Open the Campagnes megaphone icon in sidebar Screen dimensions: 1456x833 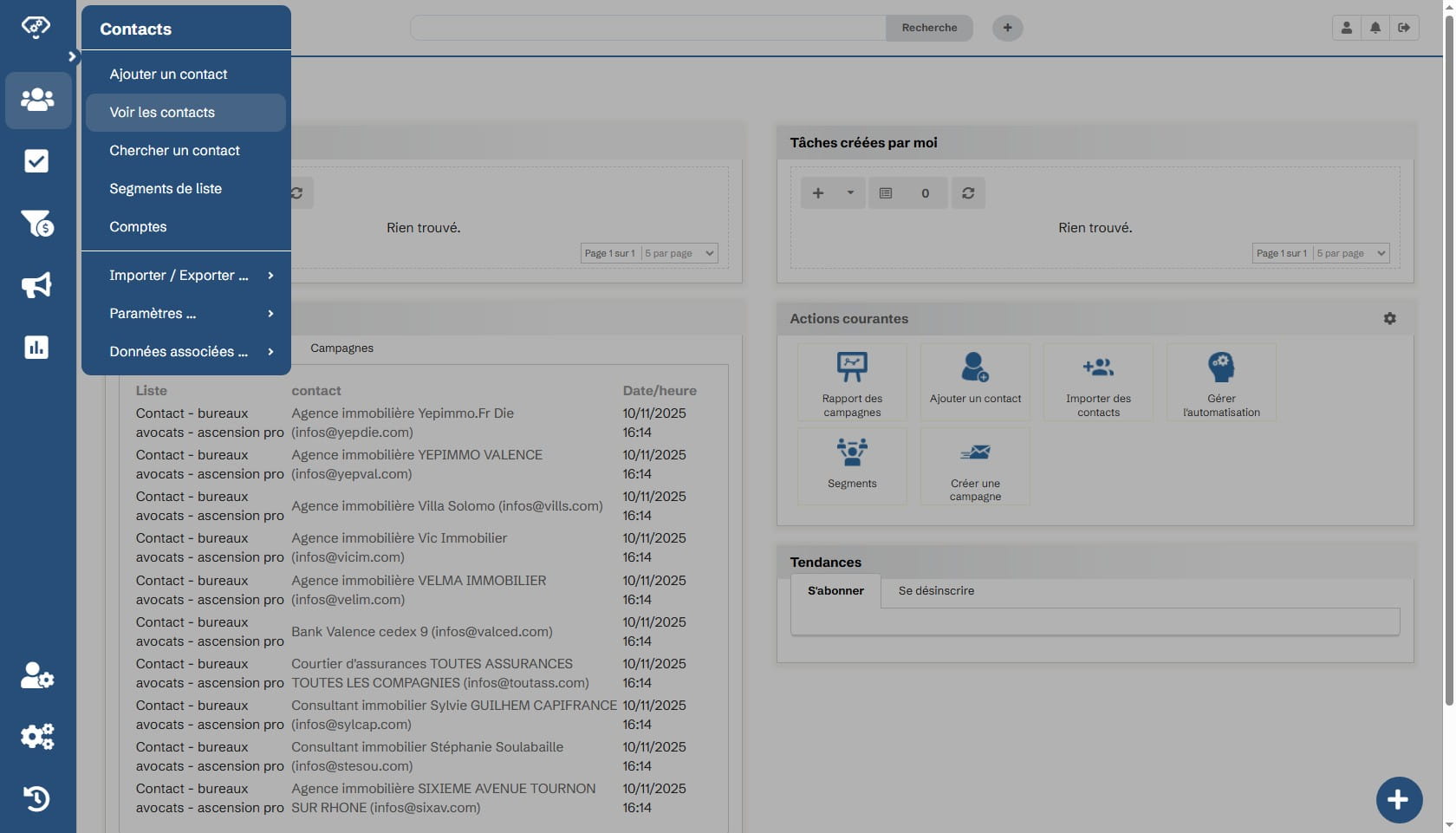pos(36,285)
